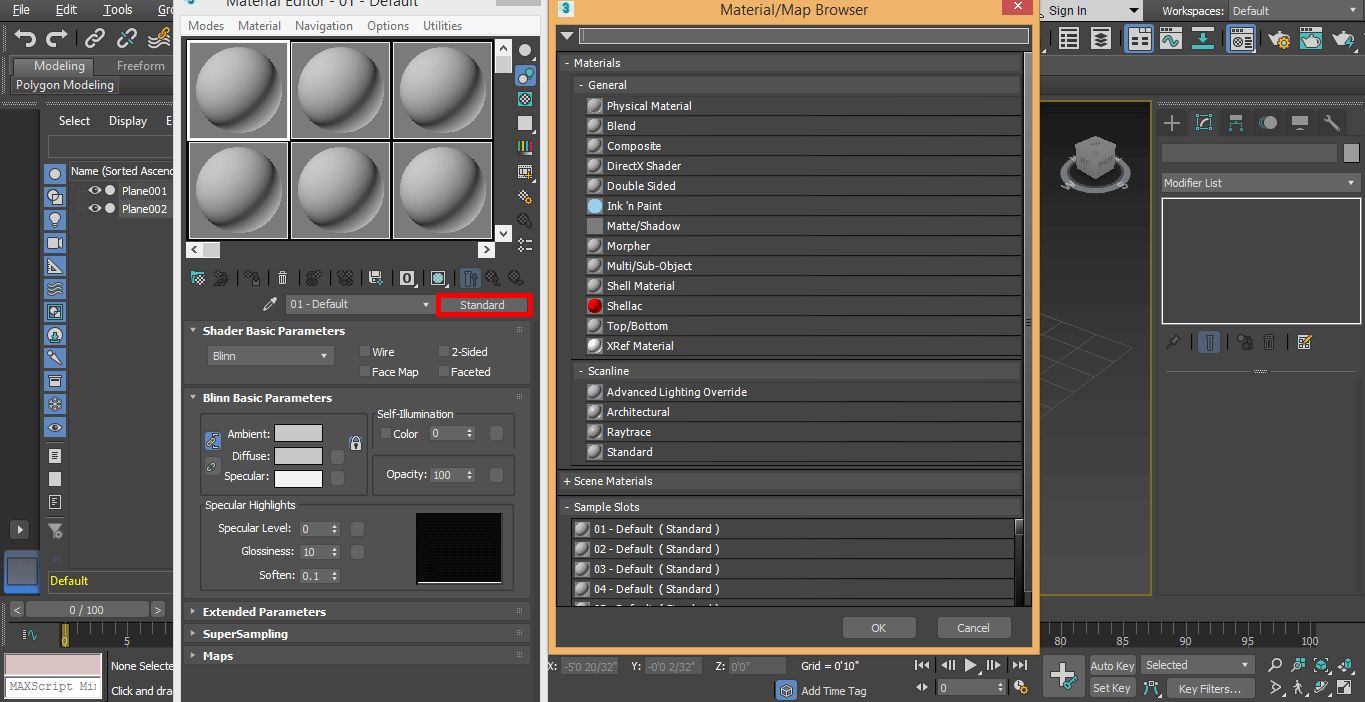Click the Undo arrow in main toolbar
The width and height of the screenshot is (1365, 702).
click(26, 39)
